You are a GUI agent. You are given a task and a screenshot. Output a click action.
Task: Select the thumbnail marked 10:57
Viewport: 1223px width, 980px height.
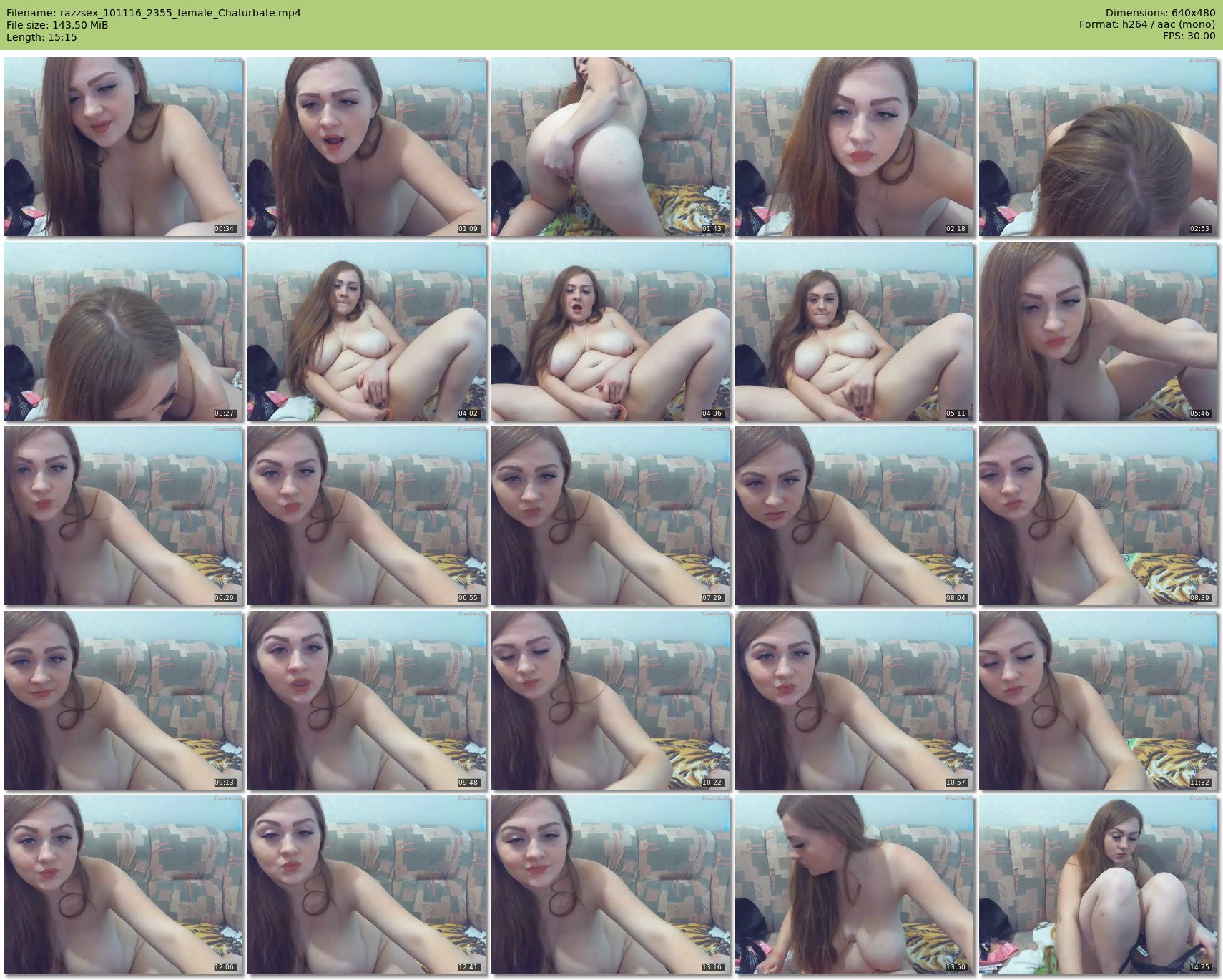(x=855, y=700)
